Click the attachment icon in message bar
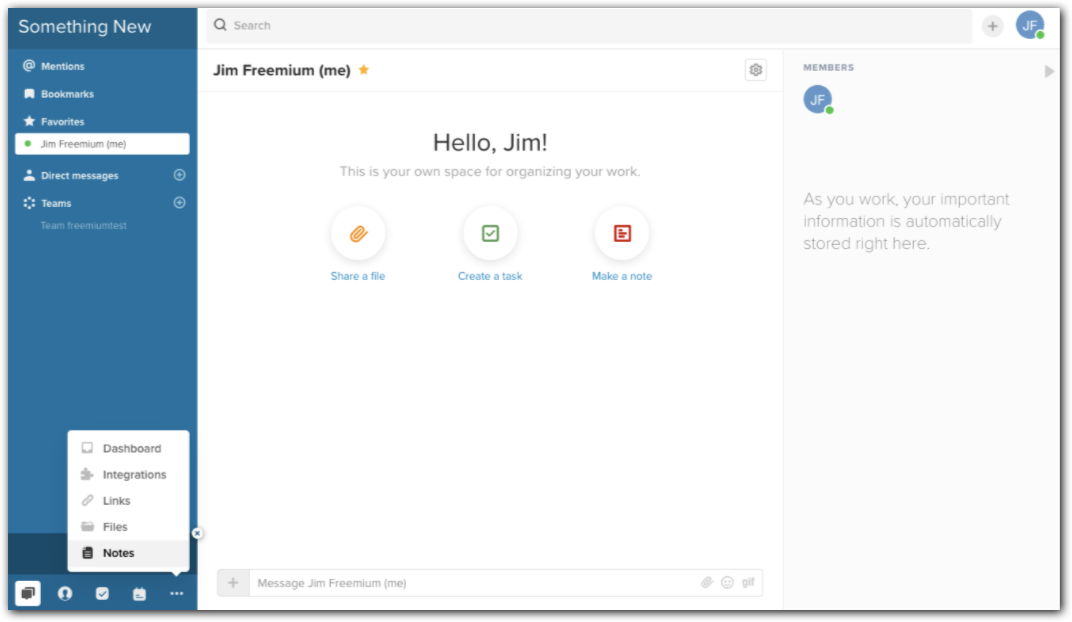 [x=707, y=582]
